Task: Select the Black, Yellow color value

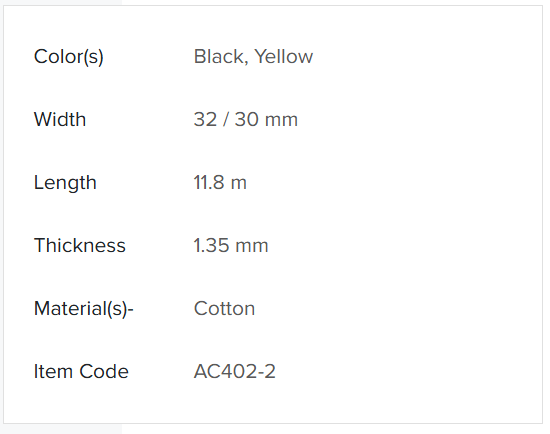Action: click(253, 56)
